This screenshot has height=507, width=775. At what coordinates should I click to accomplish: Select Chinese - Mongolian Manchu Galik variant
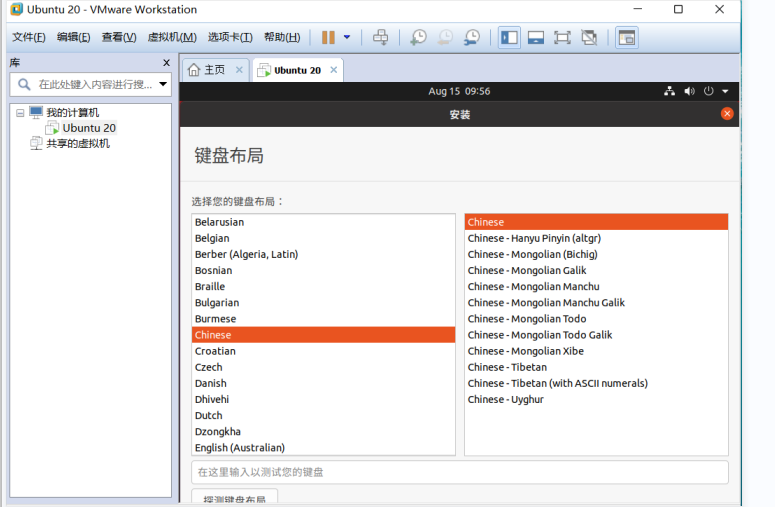596,302
